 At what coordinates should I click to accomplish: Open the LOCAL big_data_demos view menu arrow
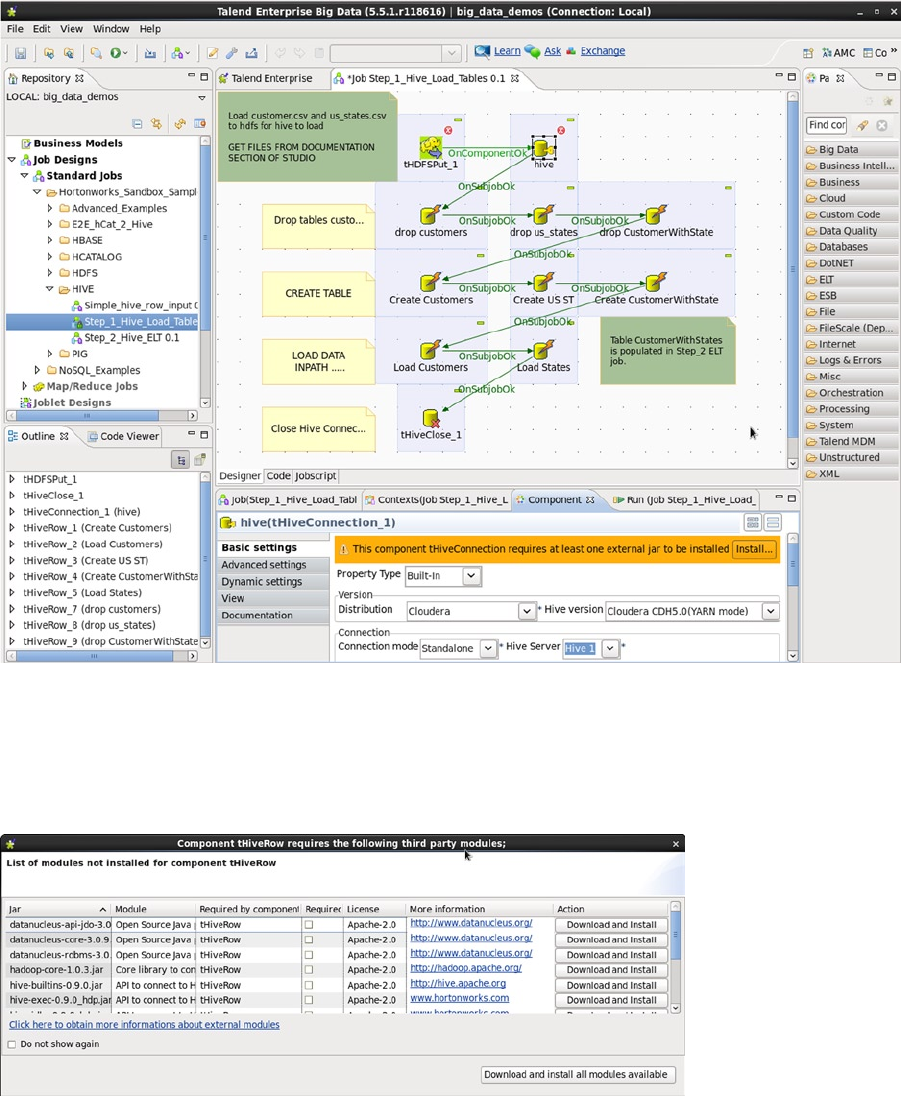pyautogui.click(x=202, y=98)
